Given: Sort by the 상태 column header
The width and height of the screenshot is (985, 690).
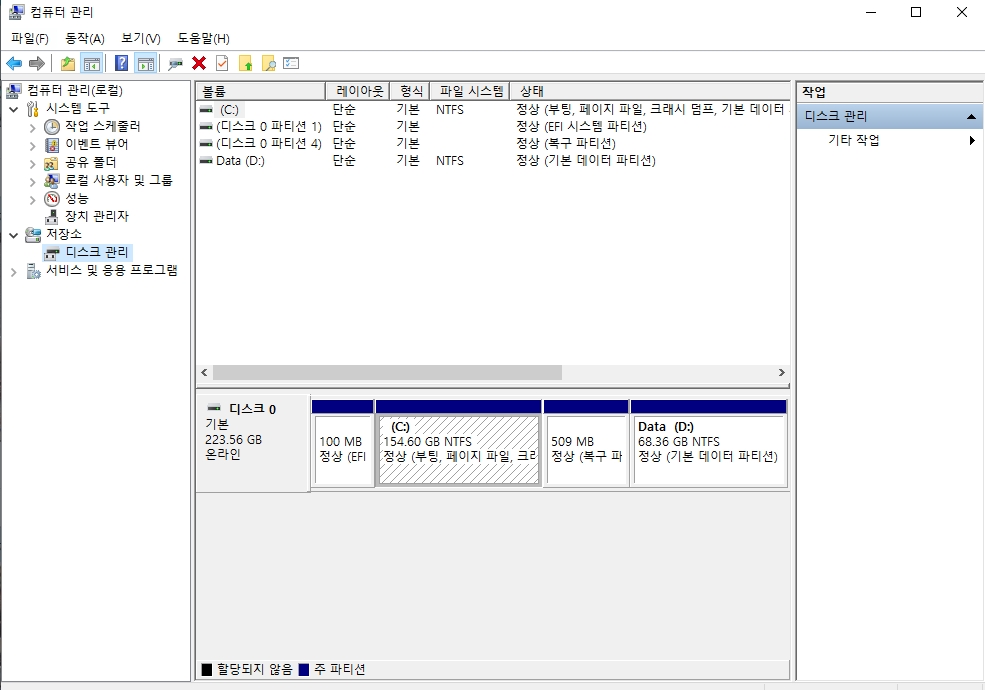Looking at the screenshot, I should pyautogui.click(x=650, y=91).
